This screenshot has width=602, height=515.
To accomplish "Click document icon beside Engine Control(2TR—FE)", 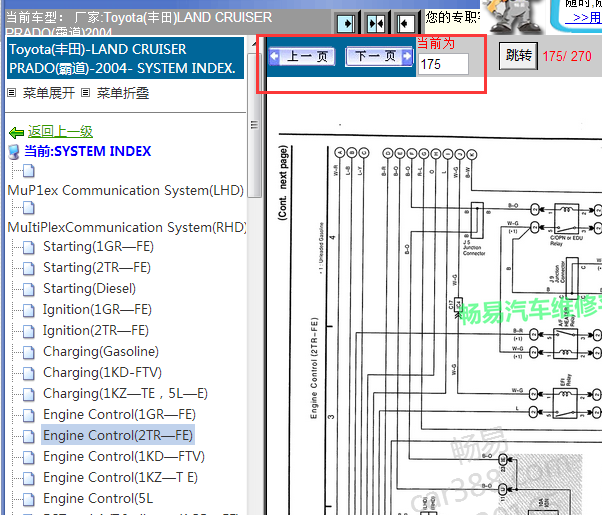I will [x=29, y=437].
